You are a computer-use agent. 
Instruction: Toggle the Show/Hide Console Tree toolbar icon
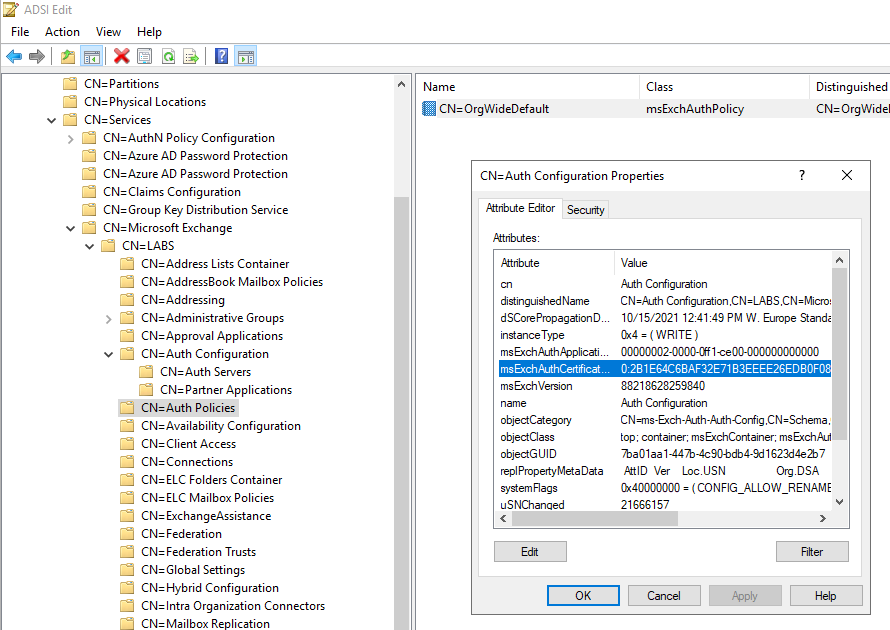click(91, 57)
